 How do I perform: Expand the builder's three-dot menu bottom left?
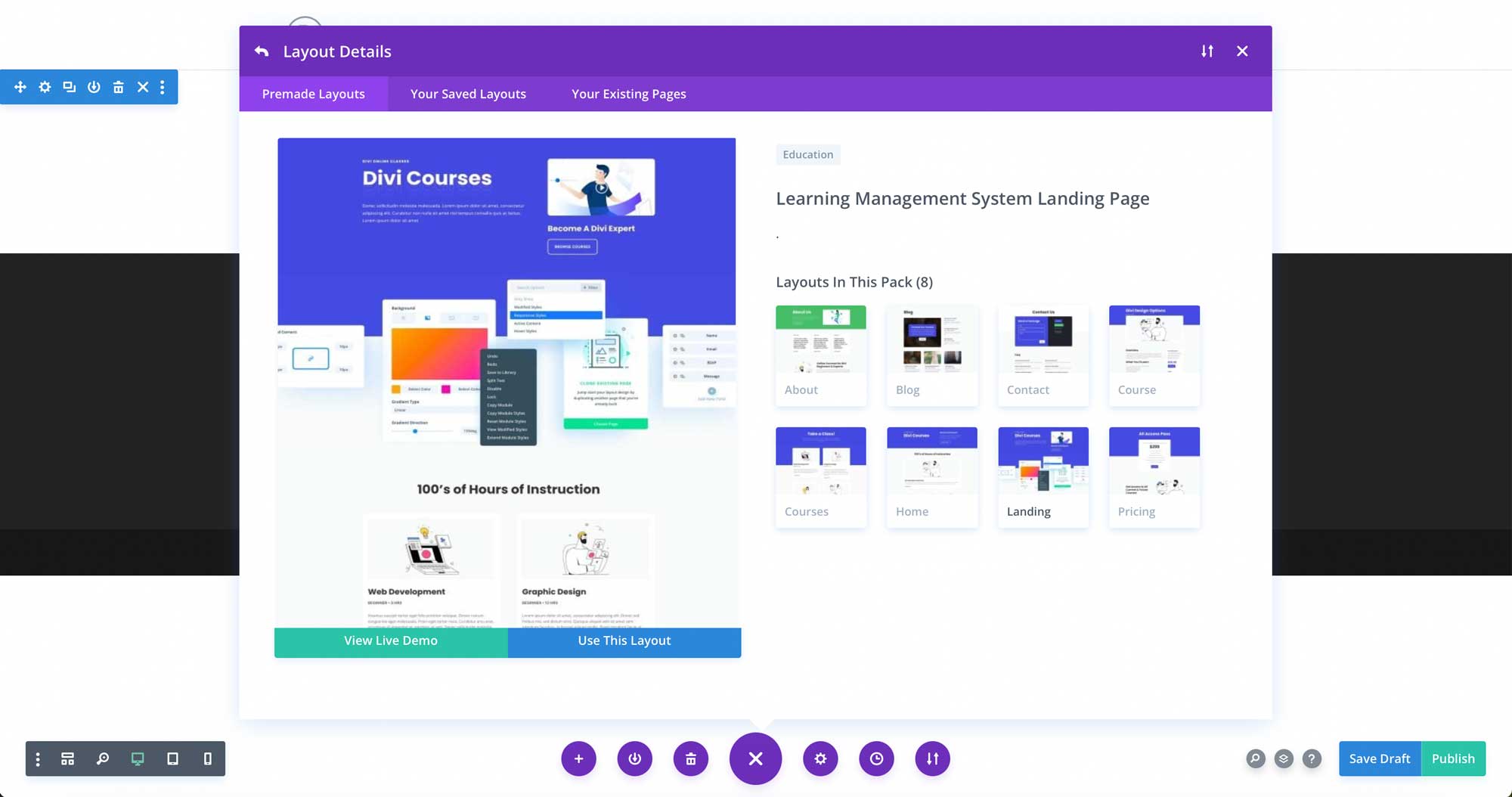[38, 758]
